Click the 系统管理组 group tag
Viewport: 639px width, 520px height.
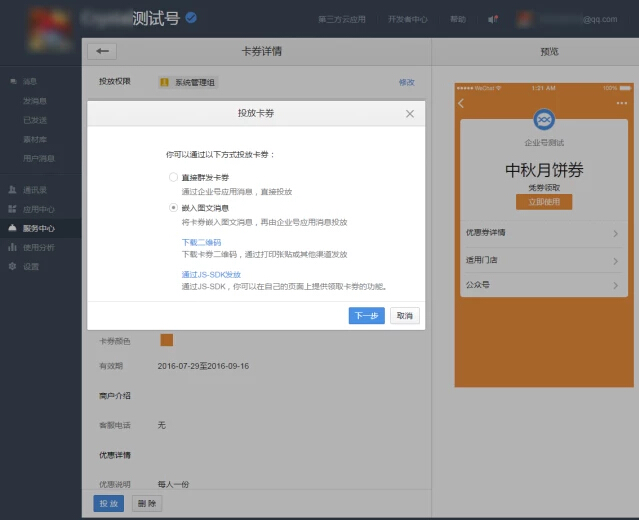tap(188, 82)
